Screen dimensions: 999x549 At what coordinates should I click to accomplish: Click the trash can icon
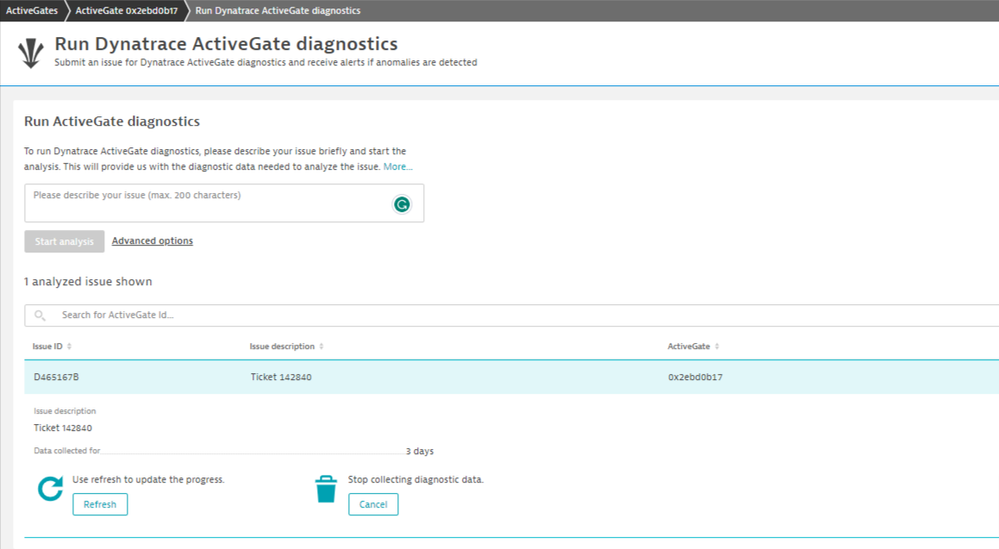coord(326,489)
